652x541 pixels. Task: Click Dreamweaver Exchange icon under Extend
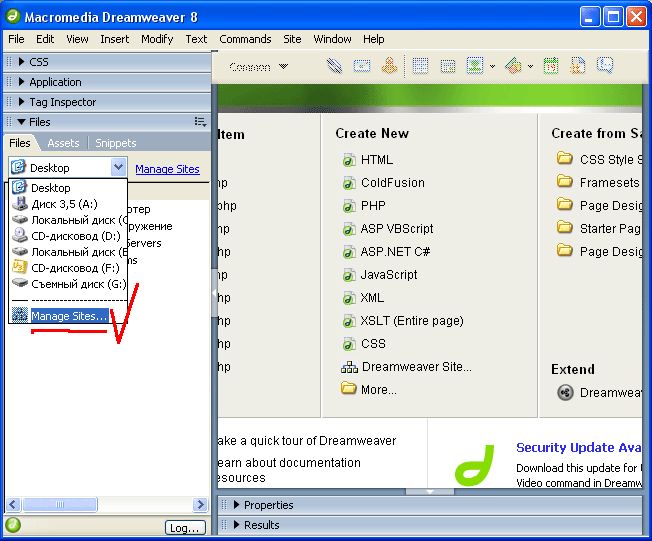tap(565, 393)
